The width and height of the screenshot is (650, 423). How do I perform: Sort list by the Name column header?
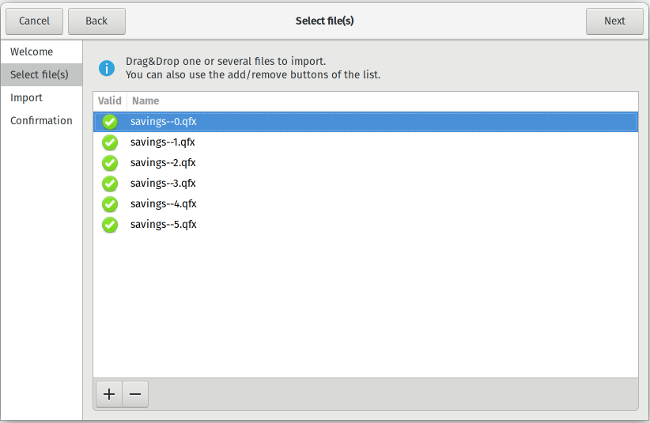point(146,101)
